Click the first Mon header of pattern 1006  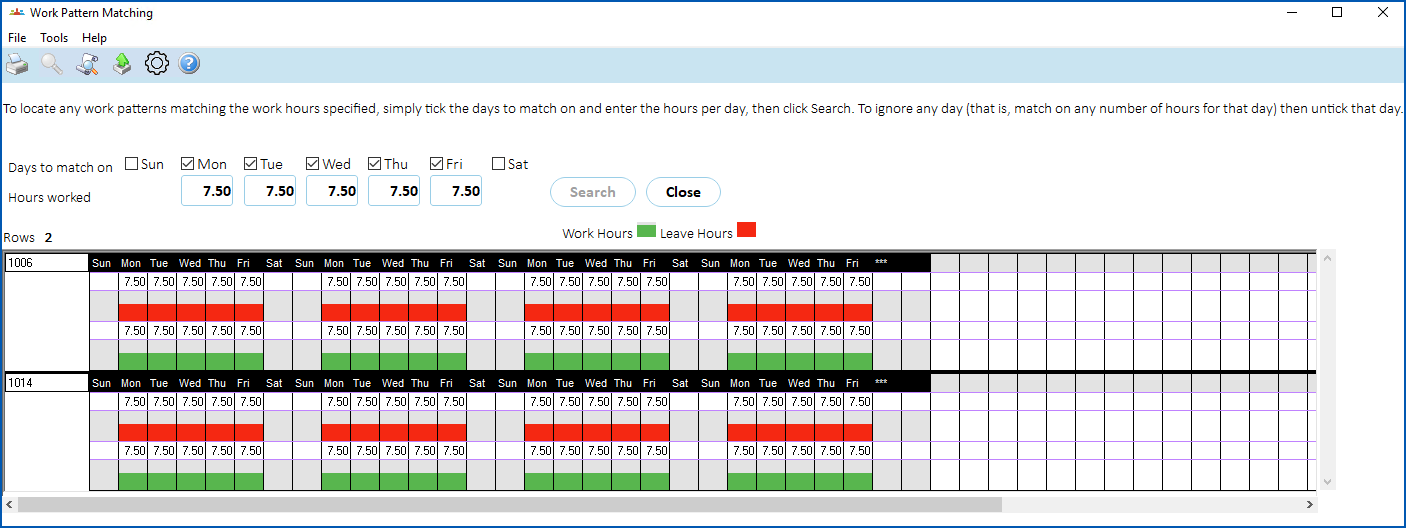131,263
